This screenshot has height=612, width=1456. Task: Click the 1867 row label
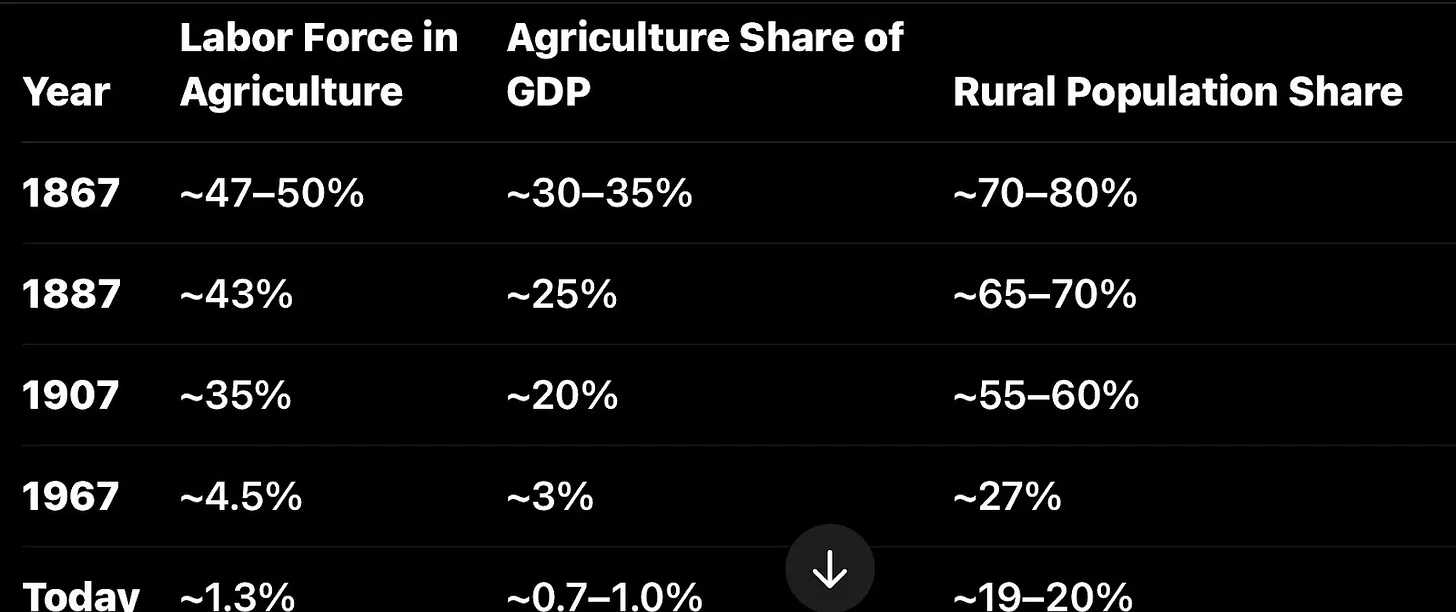pyautogui.click(x=71, y=193)
